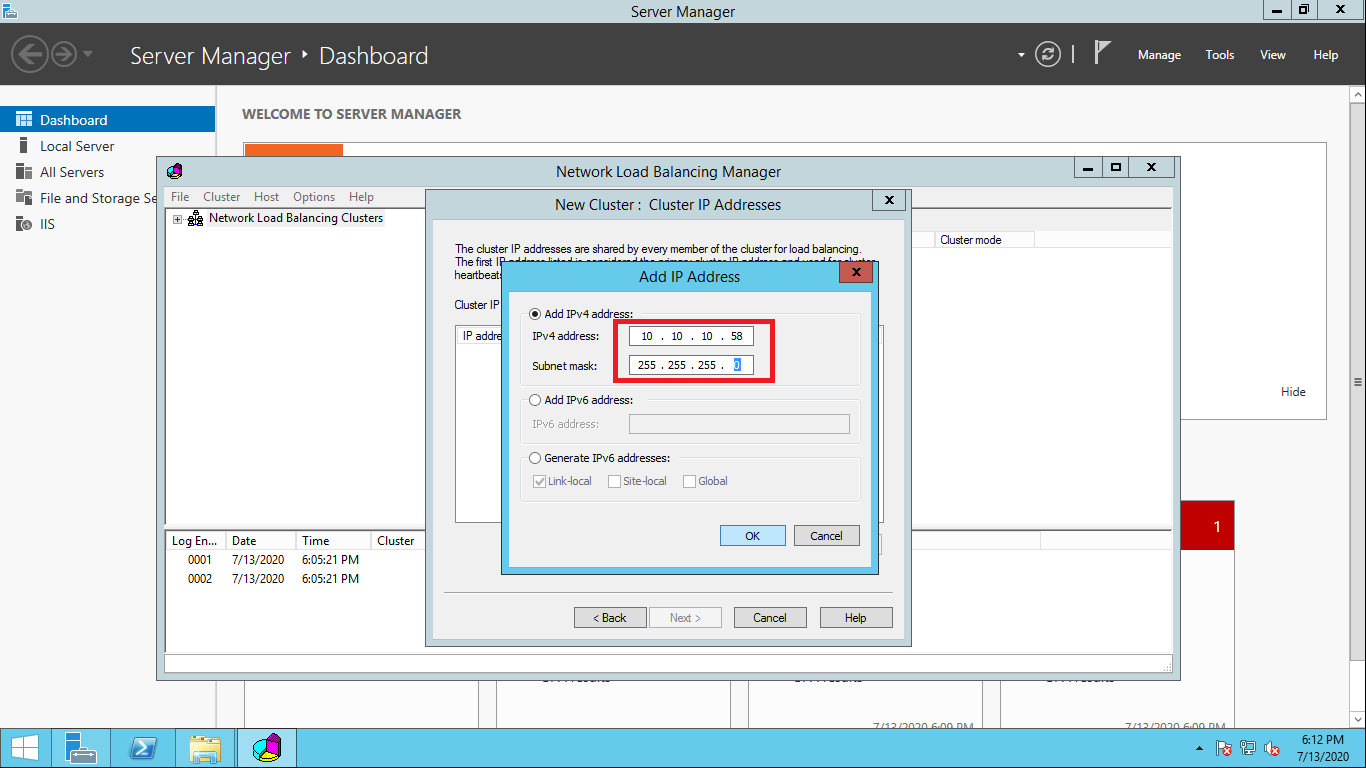Image resolution: width=1366 pixels, height=768 pixels.
Task: Toggle the Site-local checkbox
Action: 615,481
